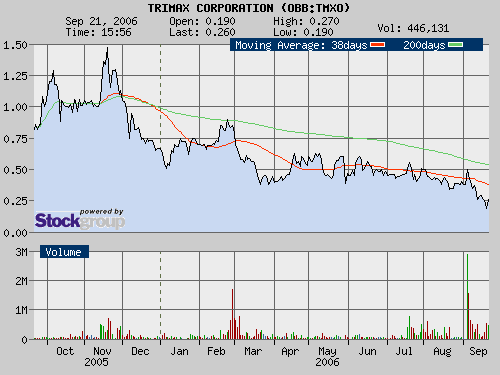Click the Nov 2005 month label

tap(99, 356)
